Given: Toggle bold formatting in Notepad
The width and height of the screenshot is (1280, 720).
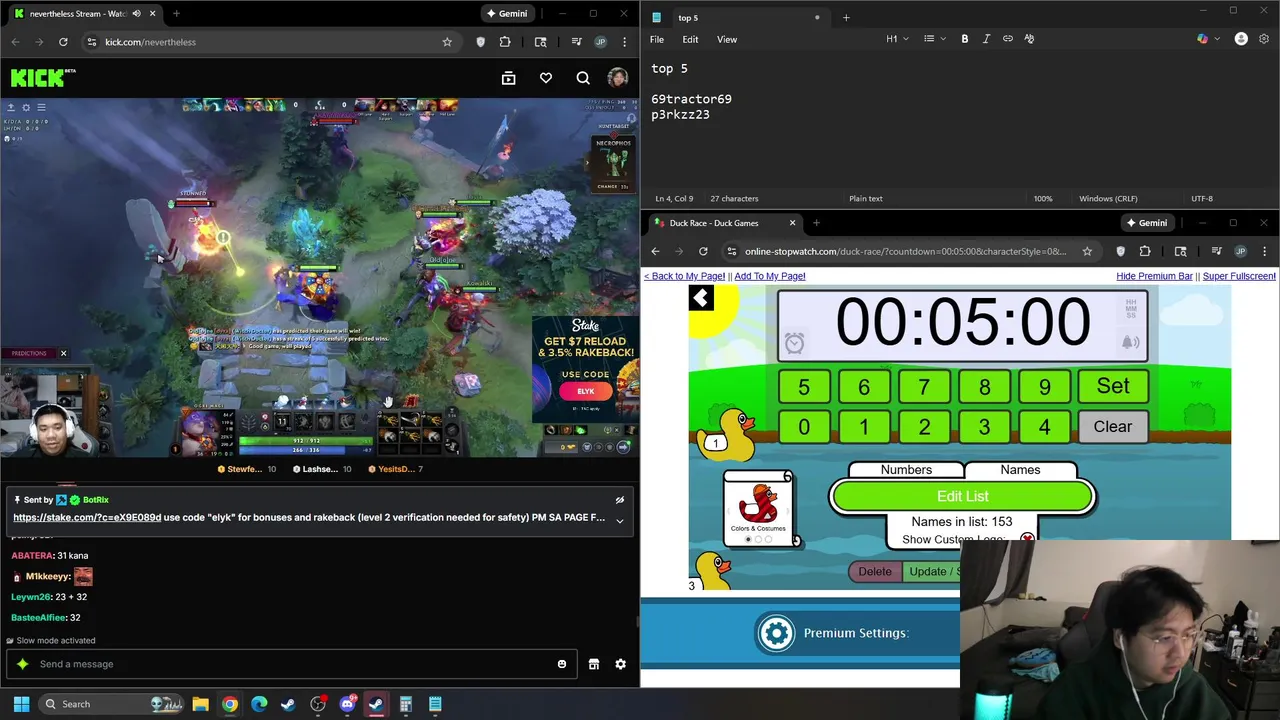Looking at the screenshot, I should click(x=965, y=39).
